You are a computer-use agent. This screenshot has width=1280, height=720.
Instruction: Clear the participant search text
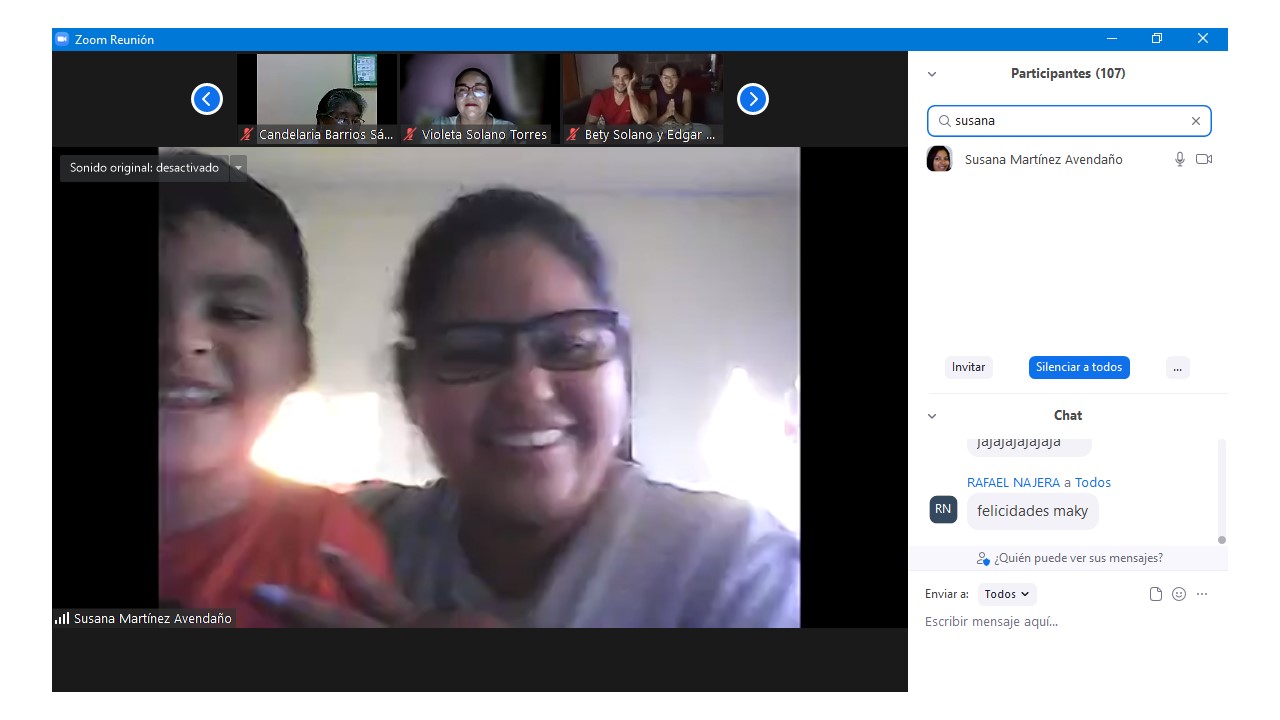1195,121
